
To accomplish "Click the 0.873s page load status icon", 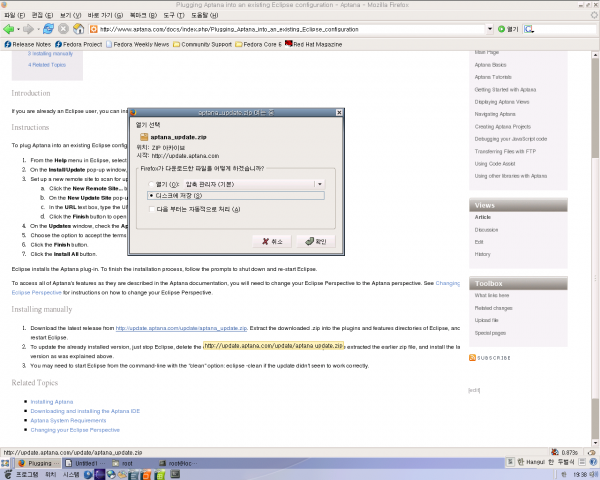I will click(x=554, y=452).
